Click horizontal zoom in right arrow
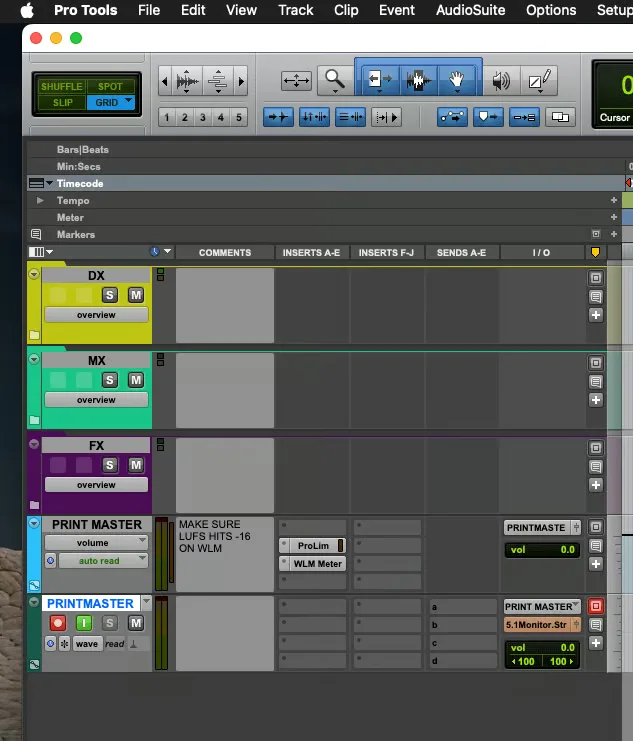 241,82
